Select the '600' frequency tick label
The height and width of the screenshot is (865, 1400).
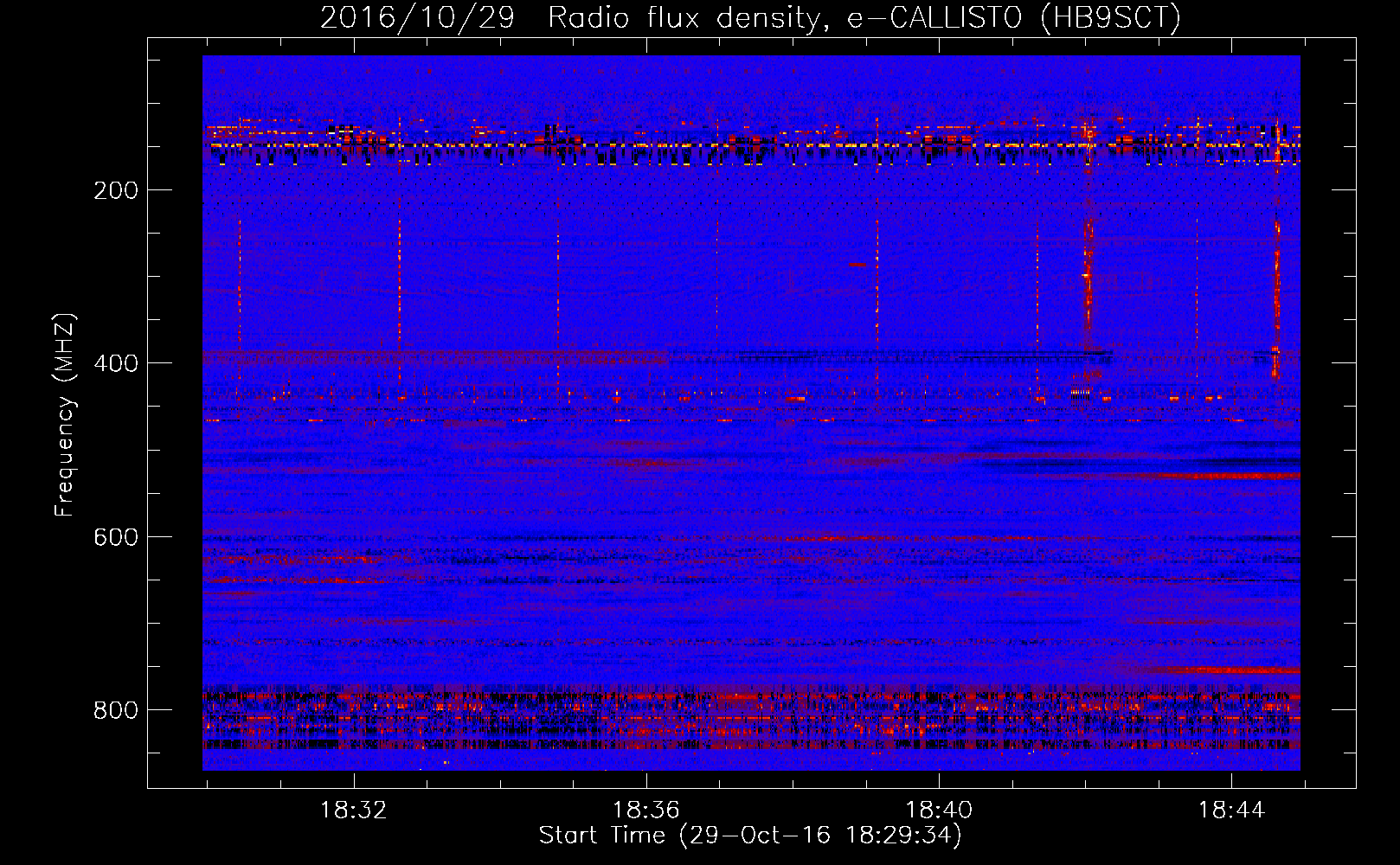pyautogui.click(x=116, y=537)
